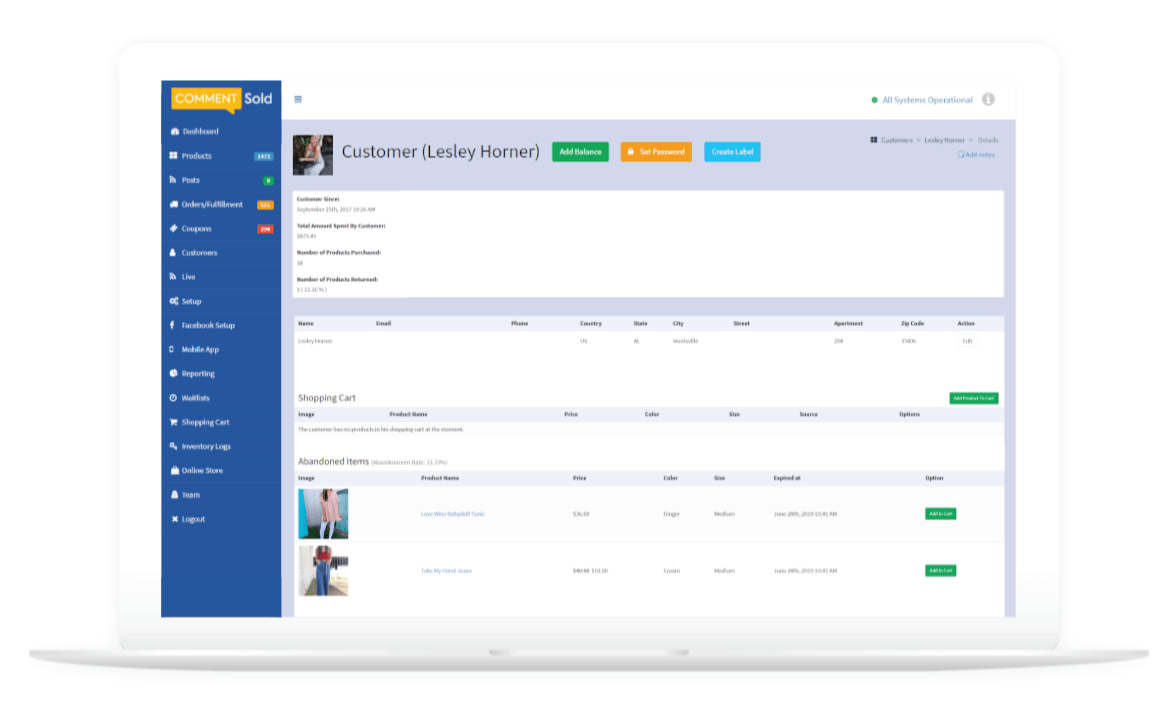Click the Cream color cell
The image size is (1172, 710).
[671, 571]
